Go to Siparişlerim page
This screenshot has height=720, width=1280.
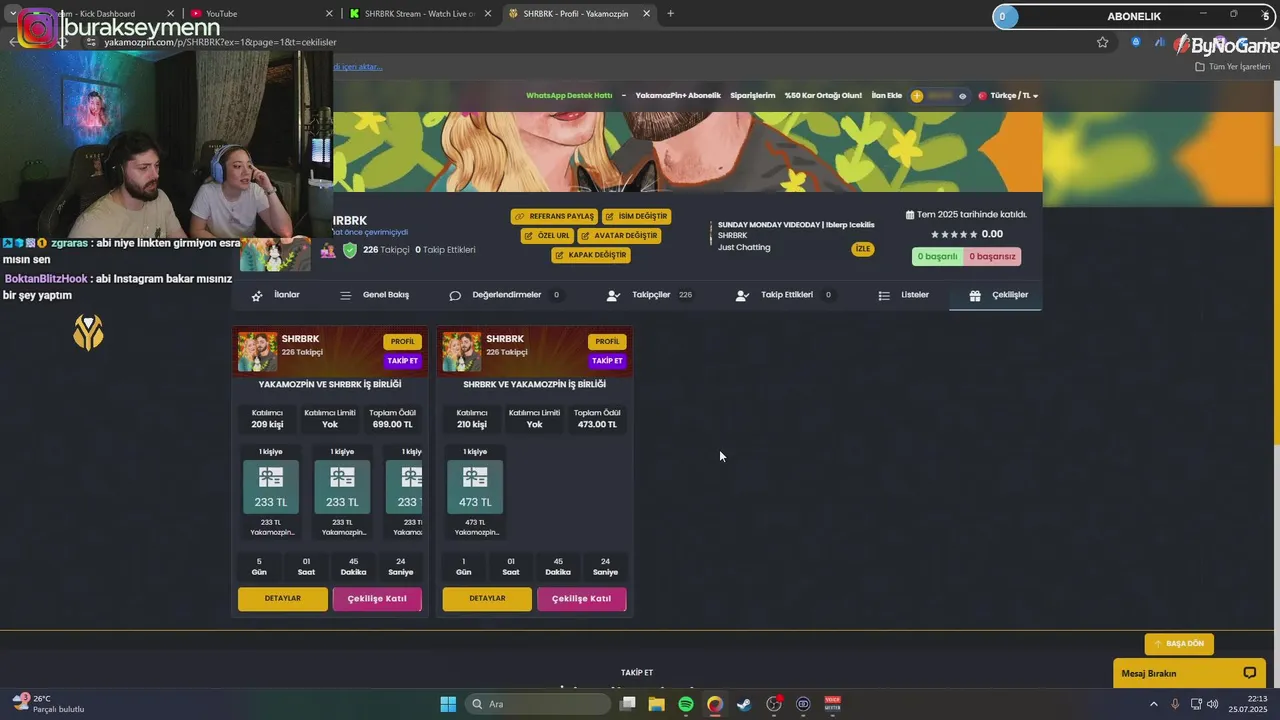pyautogui.click(x=753, y=96)
